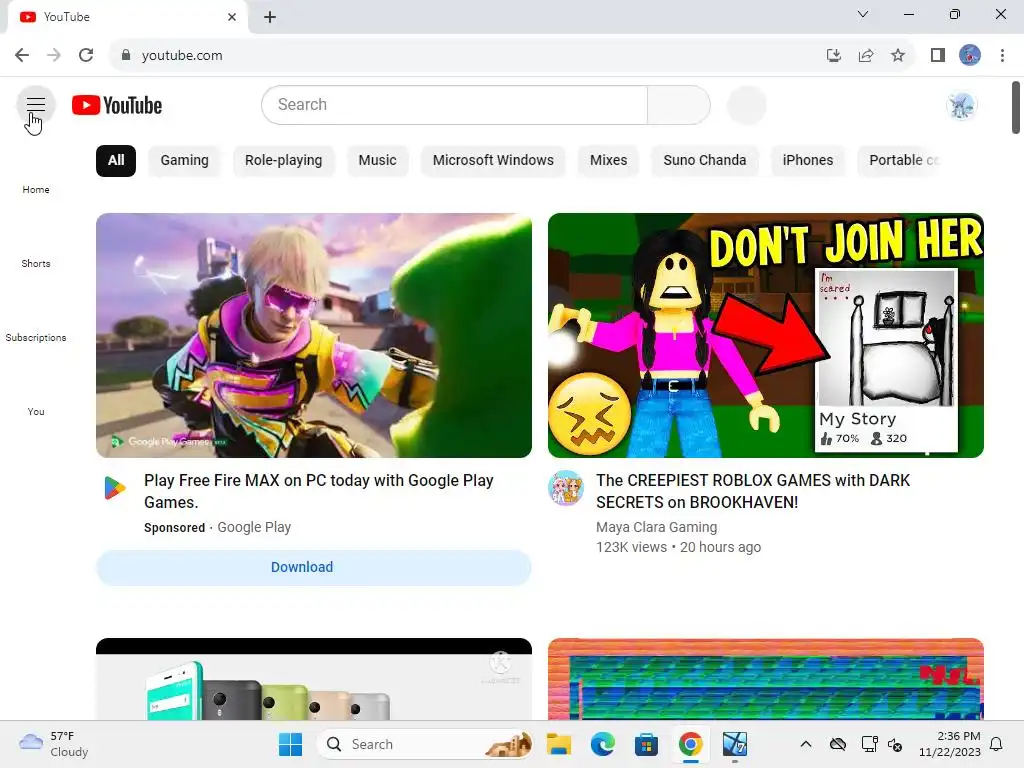The height and width of the screenshot is (768, 1024).
Task: Click the install app icon in address bar
Action: coord(833,56)
